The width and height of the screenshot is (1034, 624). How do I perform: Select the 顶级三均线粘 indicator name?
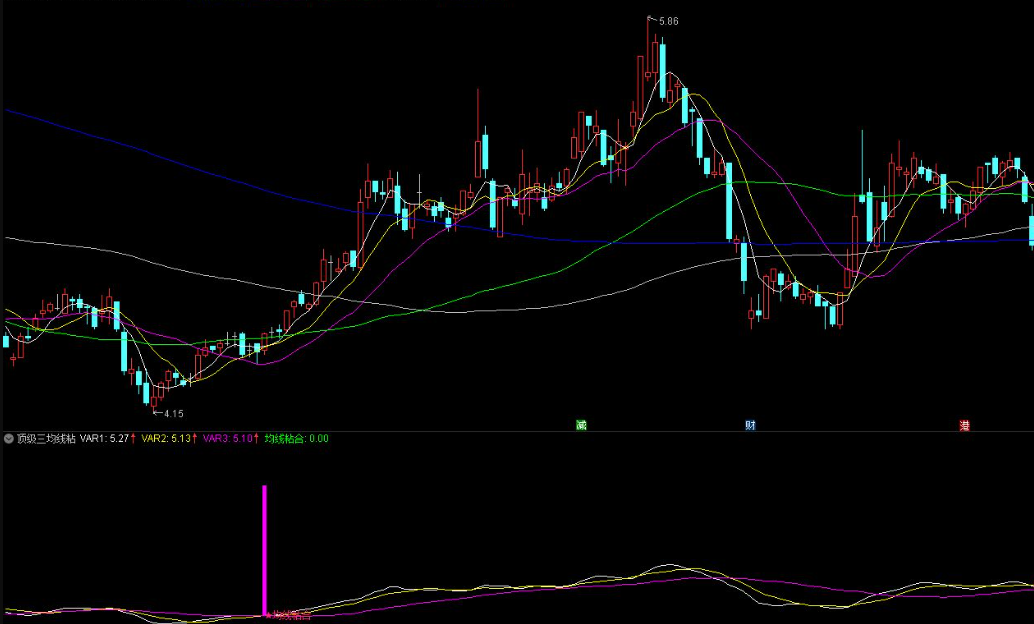(46, 439)
